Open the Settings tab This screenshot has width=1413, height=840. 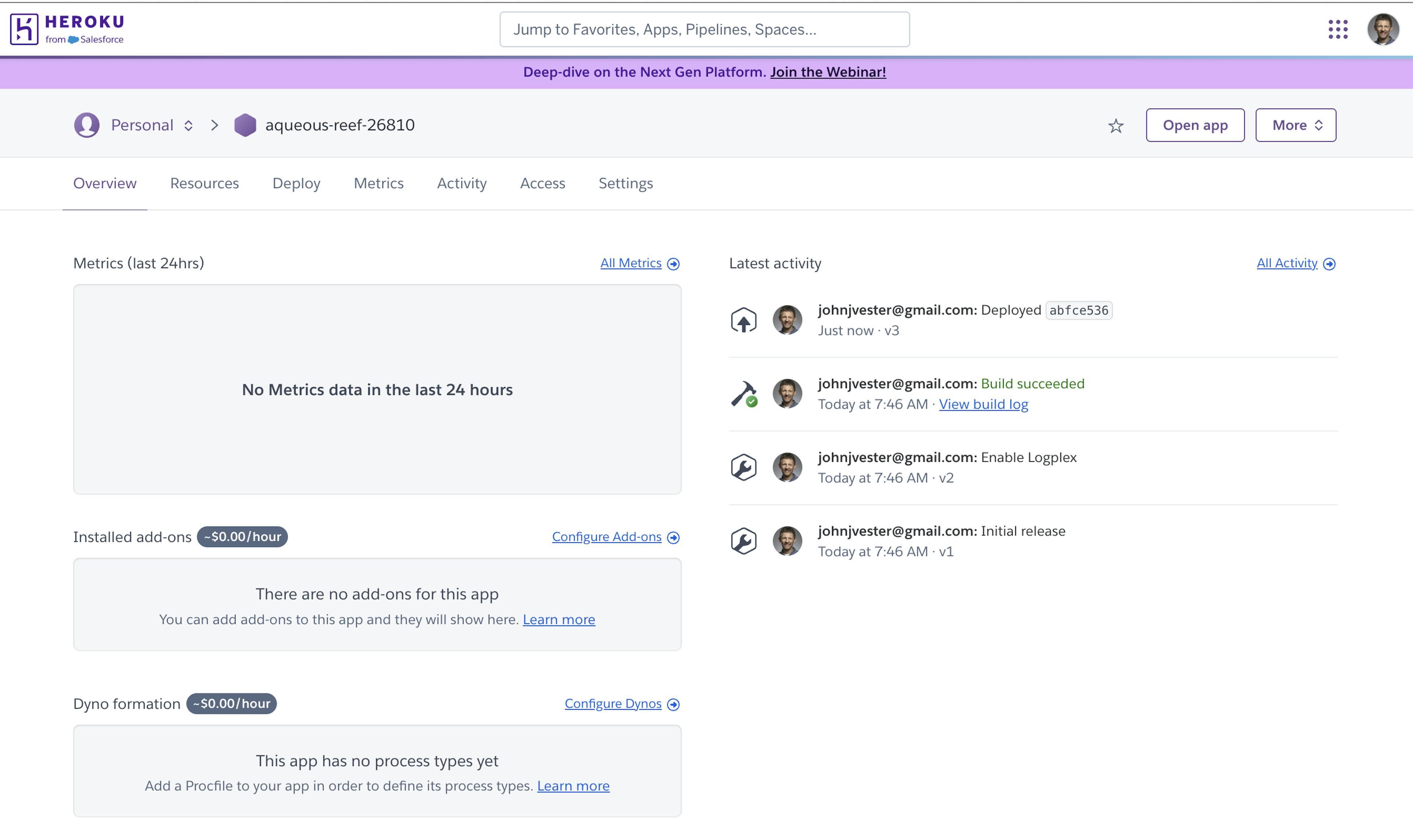tap(626, 183)
